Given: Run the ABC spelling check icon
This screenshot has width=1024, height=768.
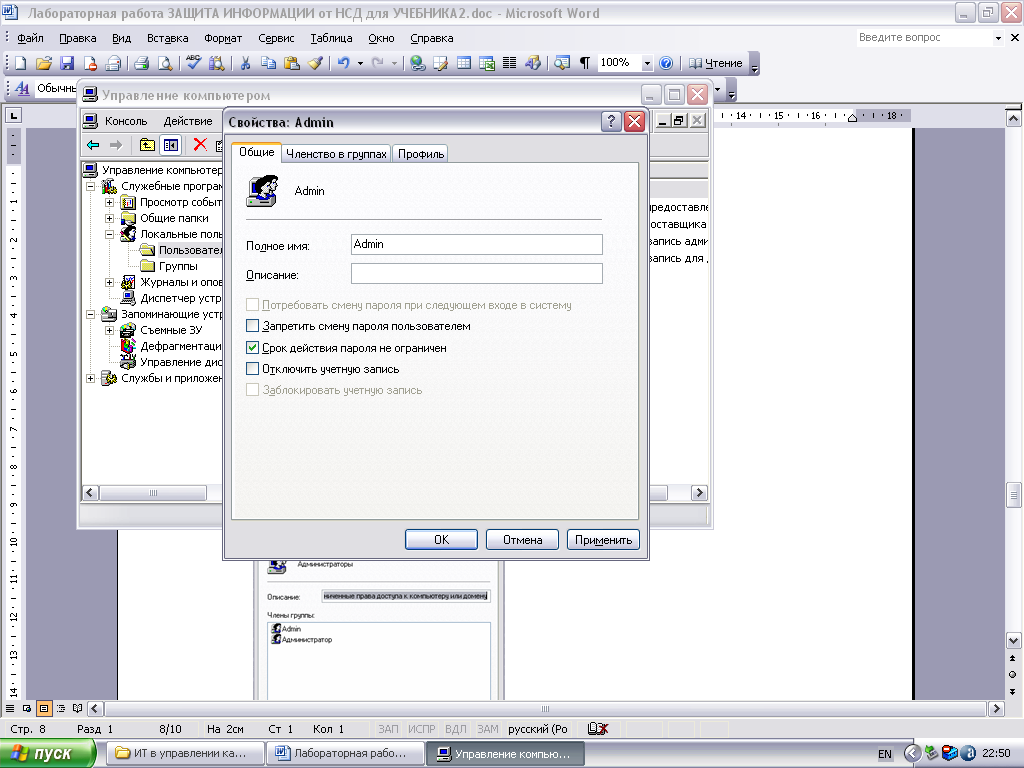Looking at the screenshot, I should (193, 63).
